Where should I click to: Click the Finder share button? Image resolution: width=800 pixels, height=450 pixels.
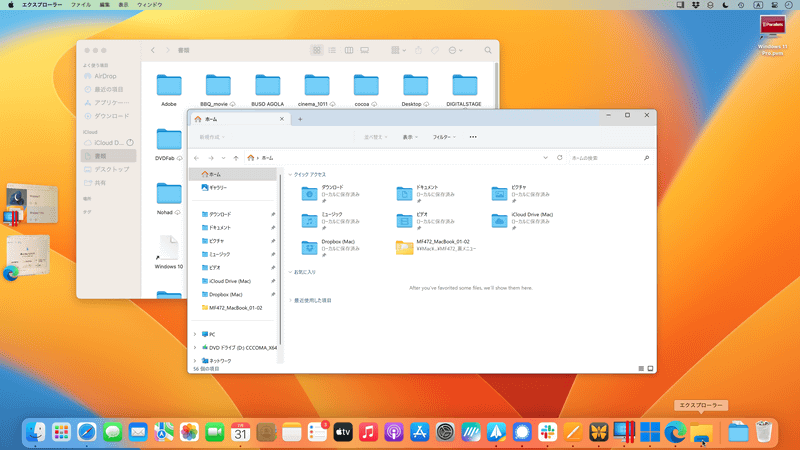tap(418, 50)
